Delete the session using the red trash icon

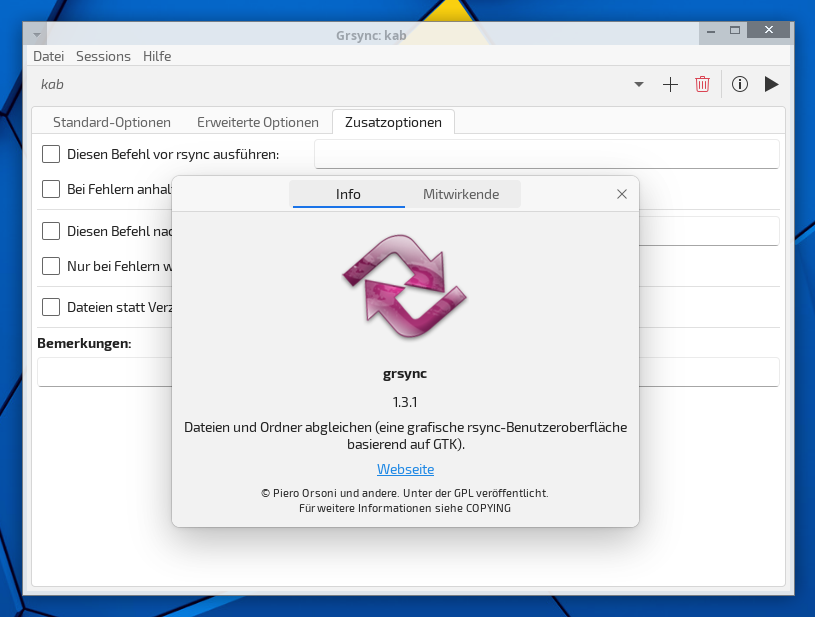pyautogui.click(x=702, y=84)
